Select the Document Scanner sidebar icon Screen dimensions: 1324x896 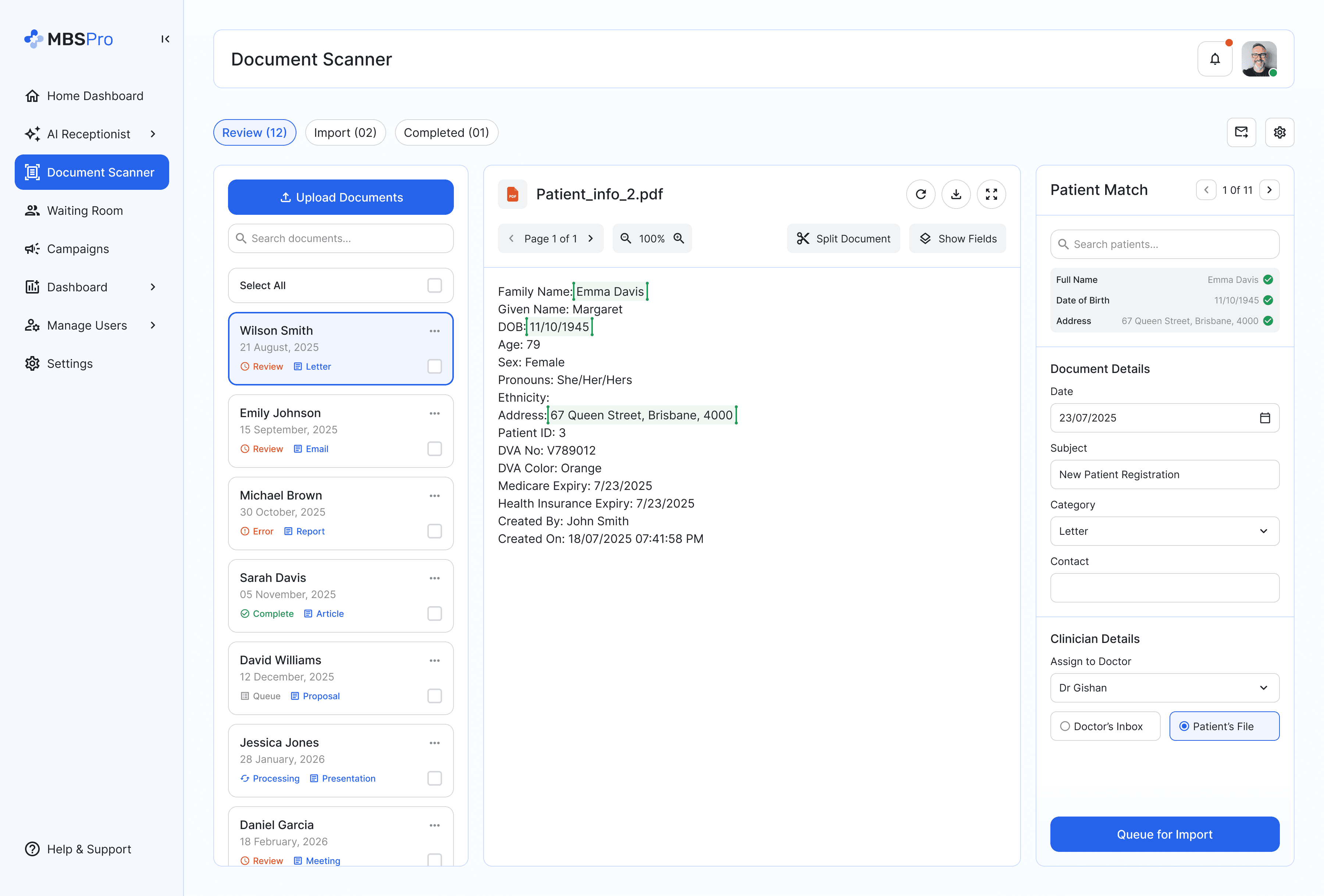click(x=32, y=172)
